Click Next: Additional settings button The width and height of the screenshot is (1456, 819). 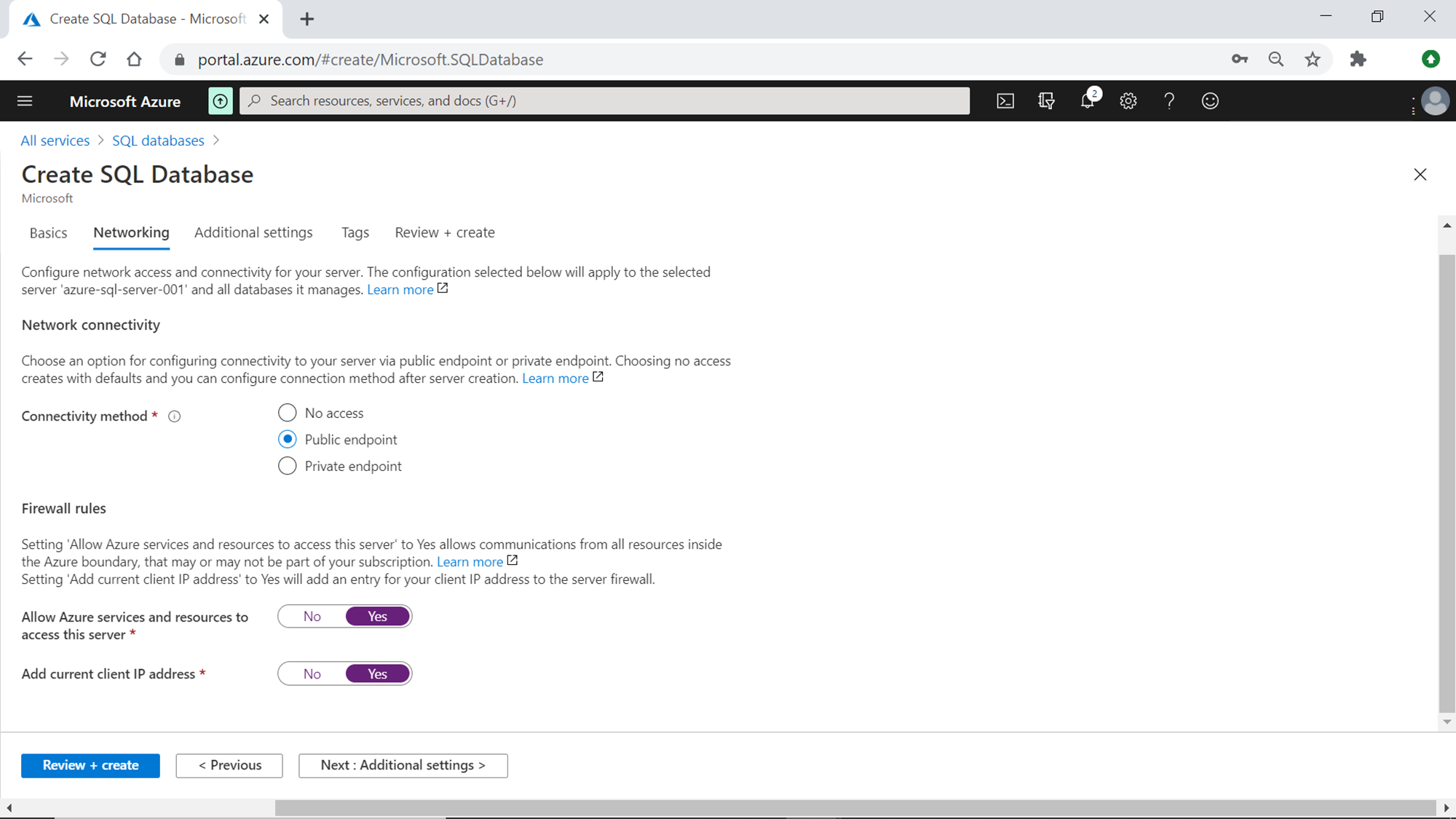click(x=403, y=765)
